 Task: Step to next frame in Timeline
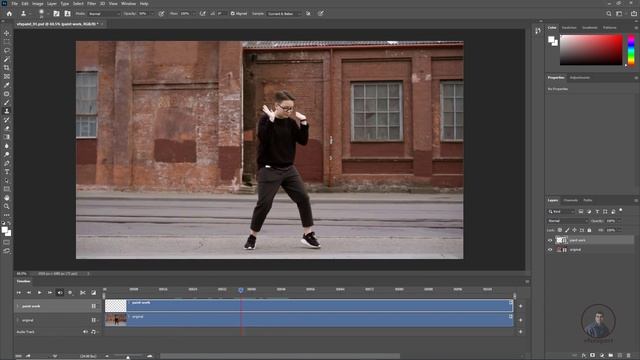coord(49,293)
